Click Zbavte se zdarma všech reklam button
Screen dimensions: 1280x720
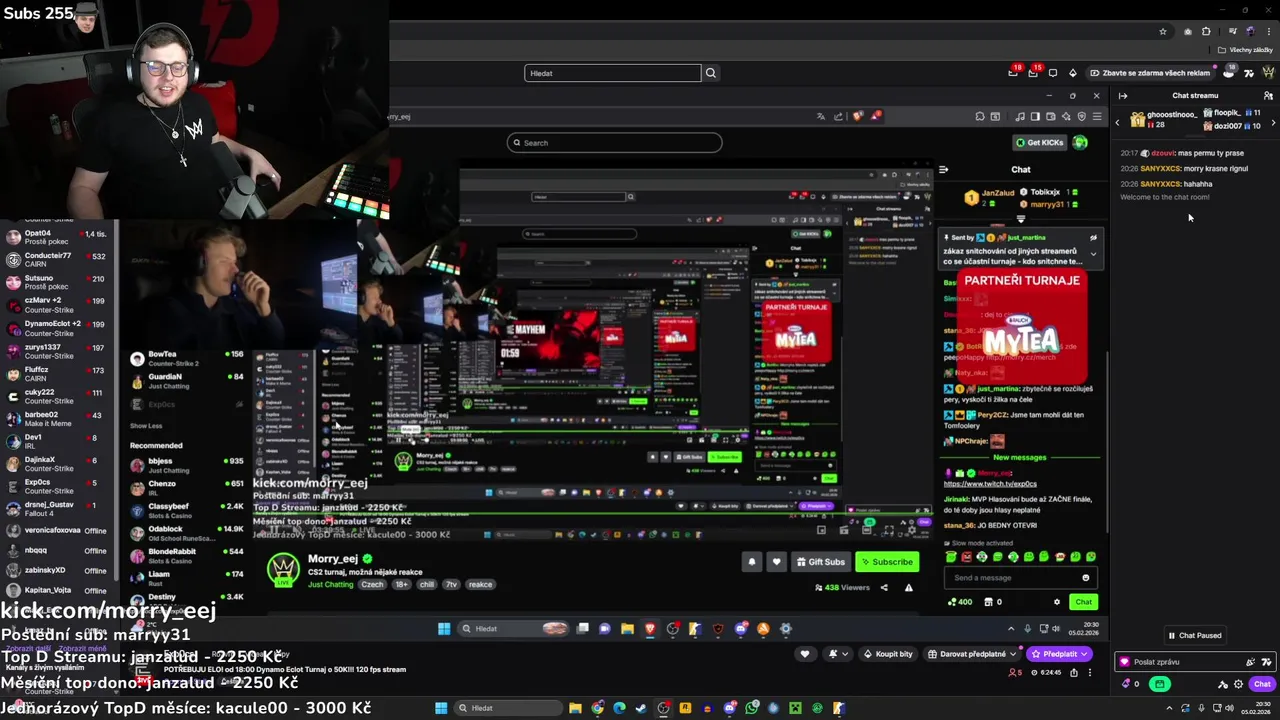coord(1151,73)
